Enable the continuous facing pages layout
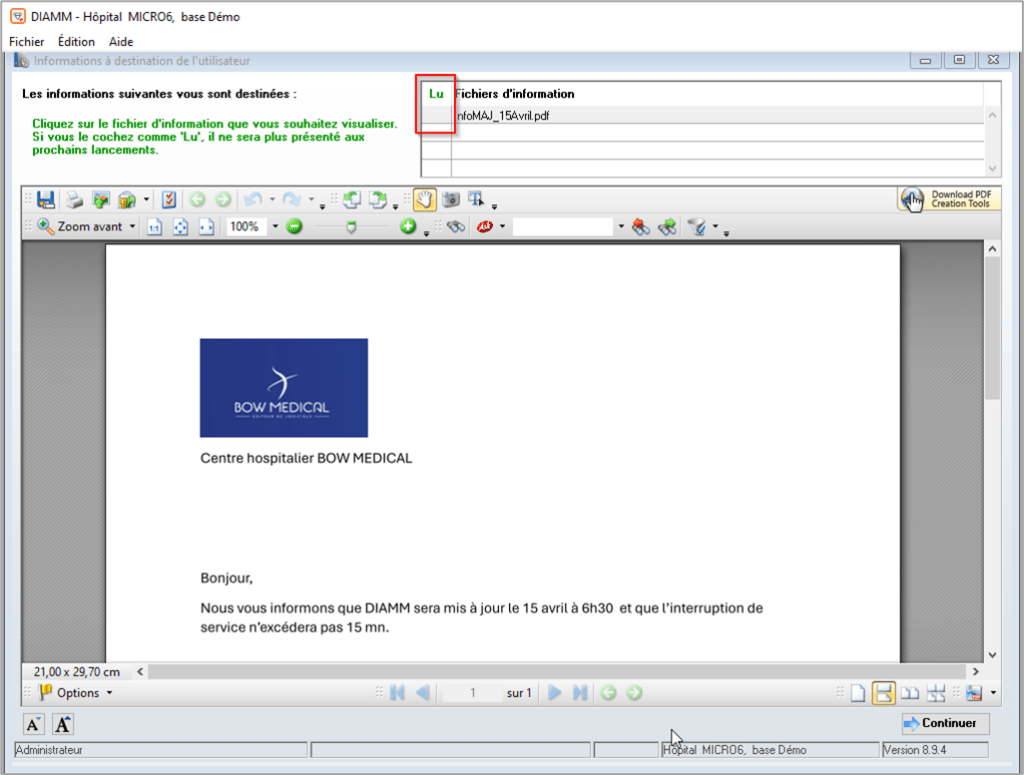The height and width of the screenshot is (775, 1024). point(936,693)
